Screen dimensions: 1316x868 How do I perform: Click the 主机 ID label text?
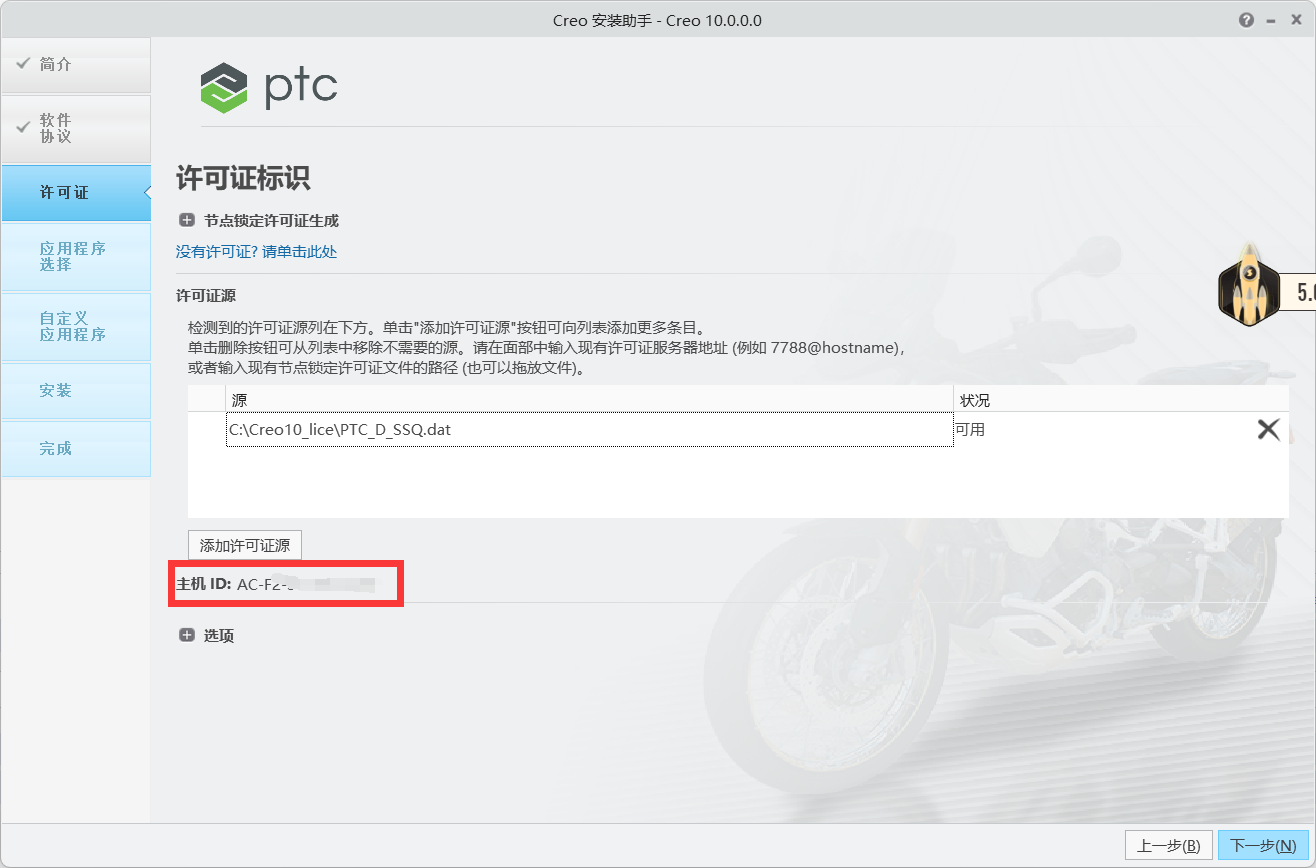(x=204, y=584)
